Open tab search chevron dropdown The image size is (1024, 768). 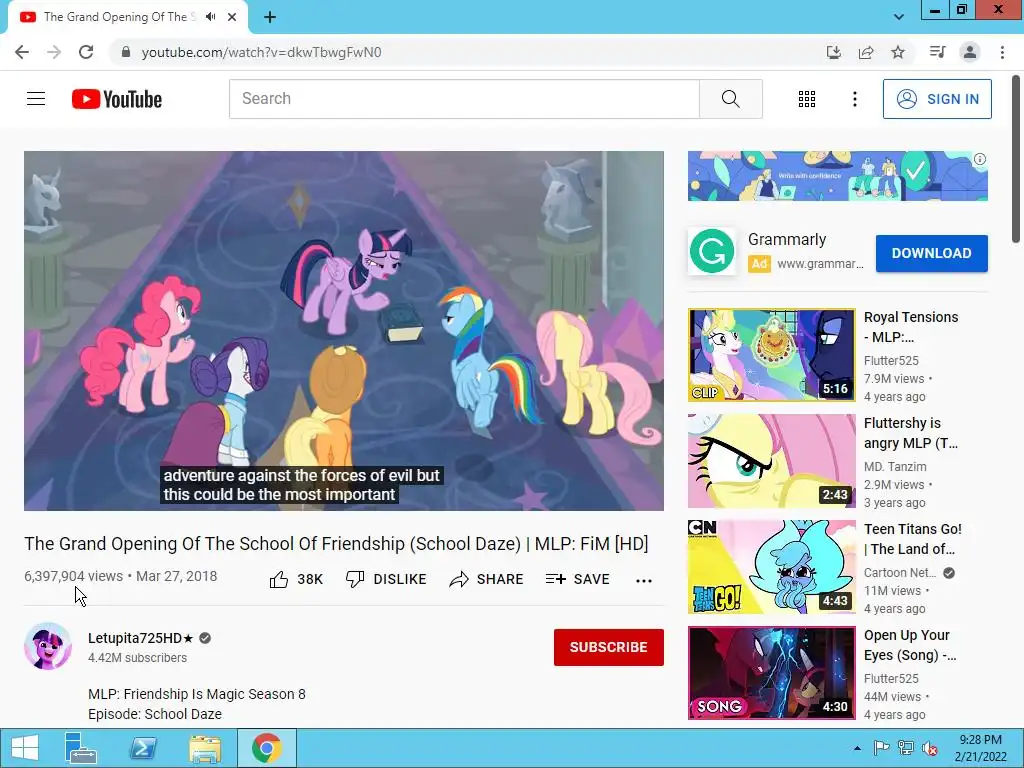pyautogui.click(x=899, y=17)
